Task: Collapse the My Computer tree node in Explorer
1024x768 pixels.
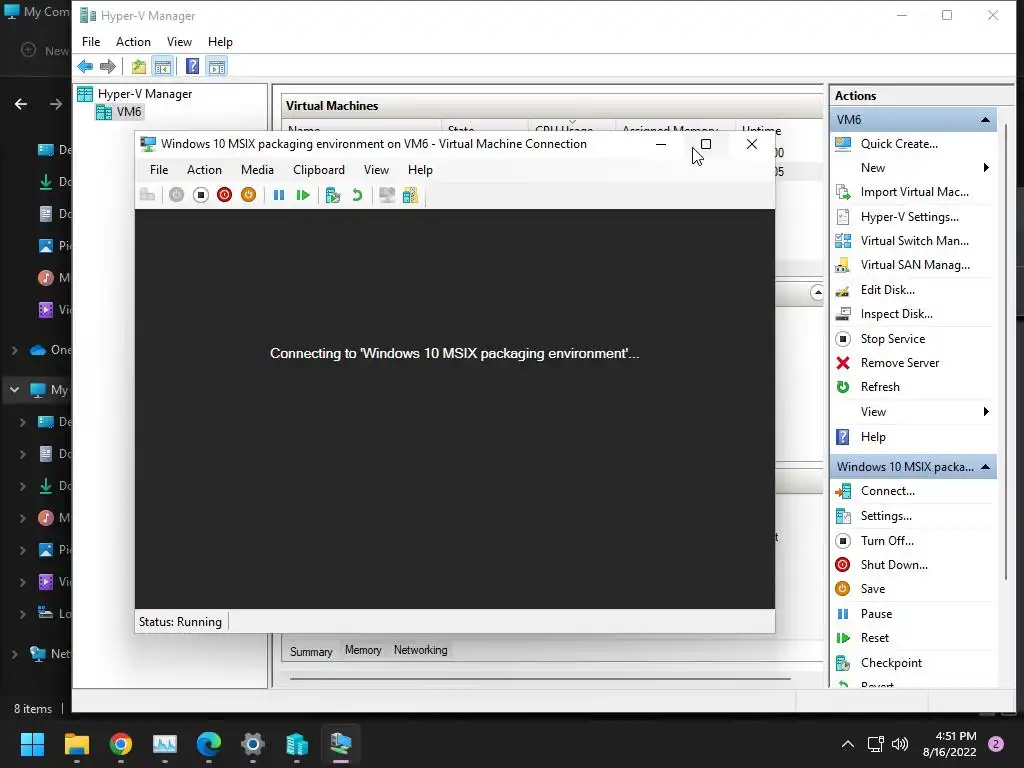Action: pos(14,390)
